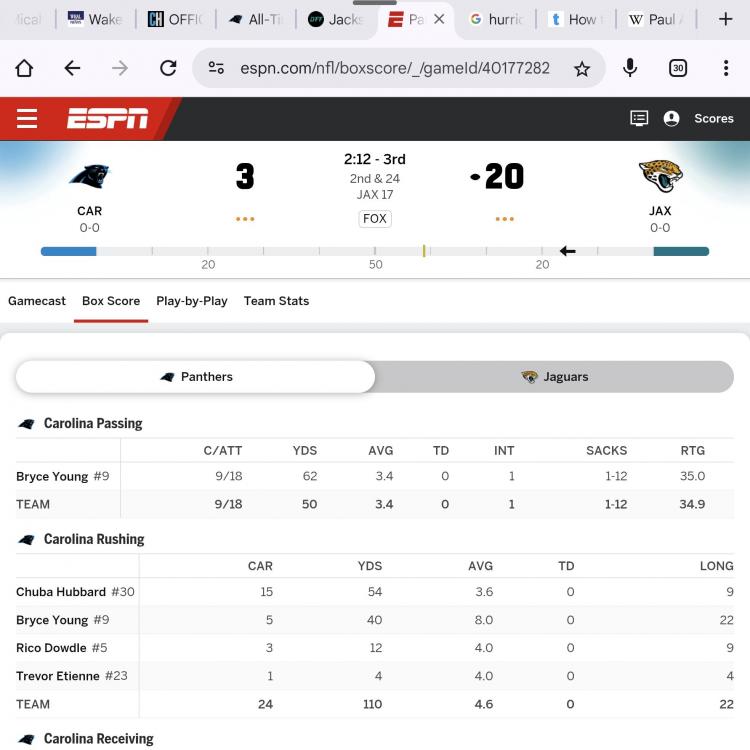Expand Jacksonville scoring dots under score 20
The image size is (750, 750).
click(x=504, y=219)
